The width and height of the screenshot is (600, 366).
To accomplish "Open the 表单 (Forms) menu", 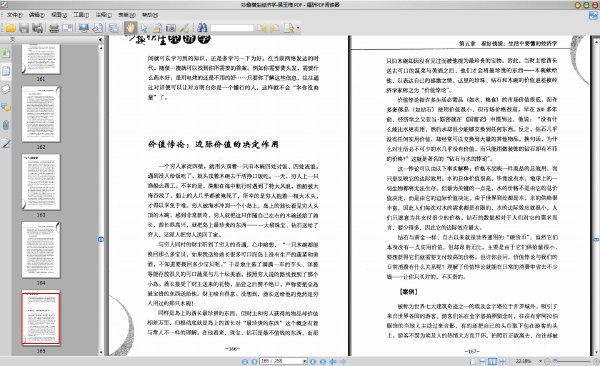I will coord(126,15).
